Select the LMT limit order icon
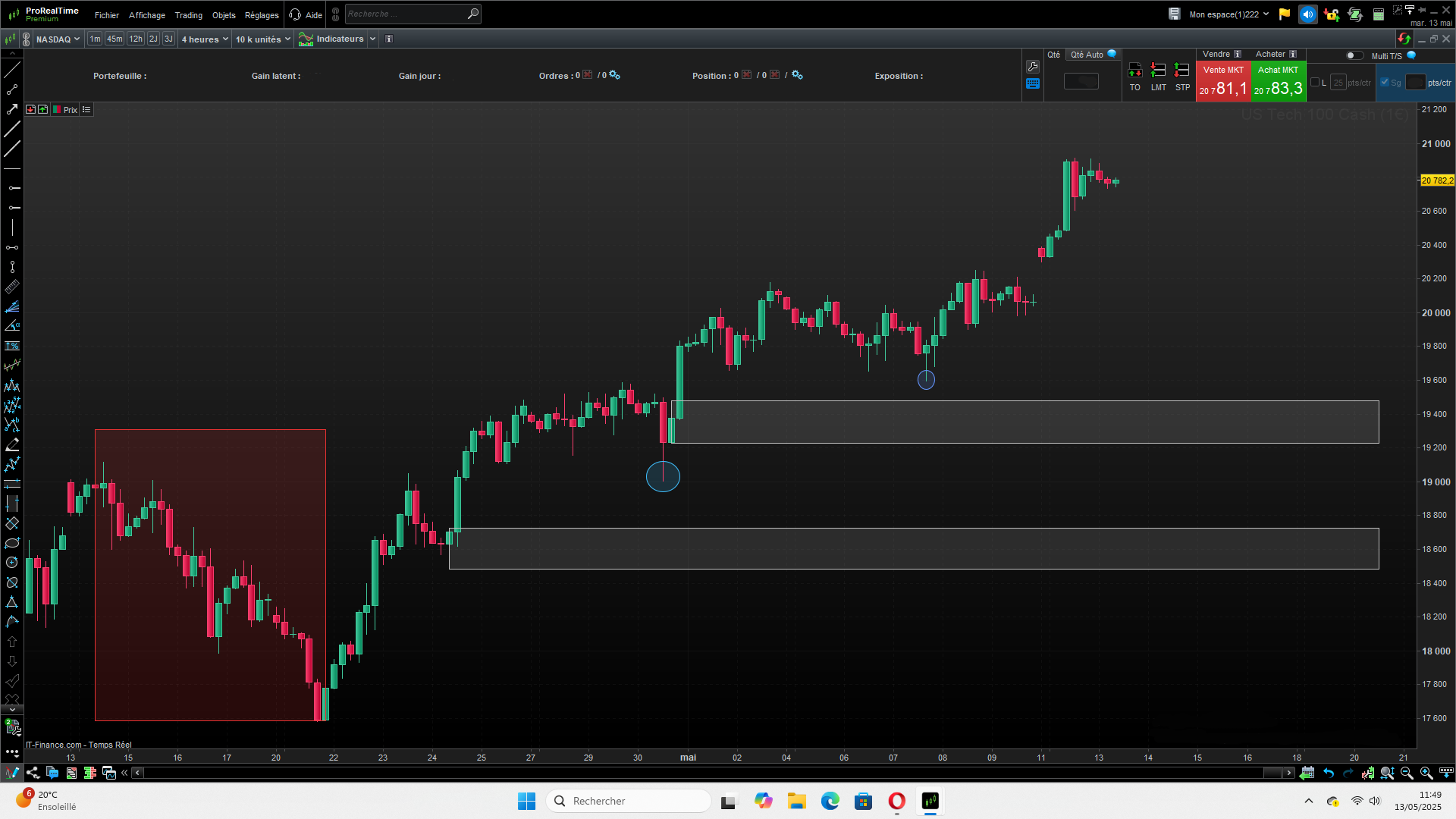Image resolution: width=1456 pixels, height=819 pixels. click(x=1158, y=71)
